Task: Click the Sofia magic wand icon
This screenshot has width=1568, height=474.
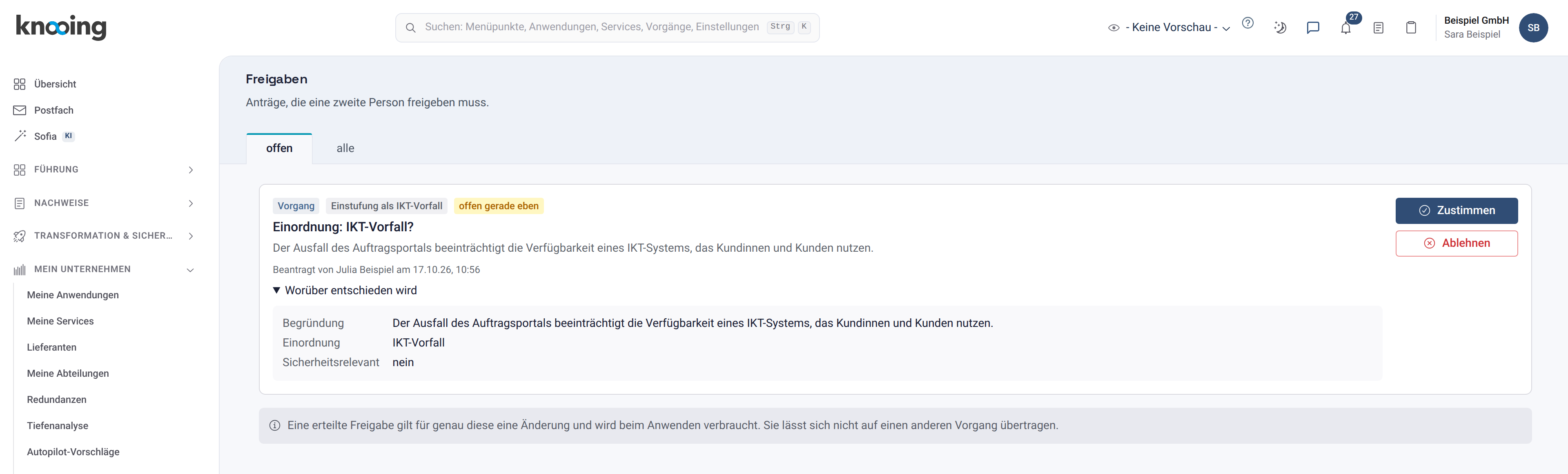Action: pyautogui.click(x=20, y=136)
